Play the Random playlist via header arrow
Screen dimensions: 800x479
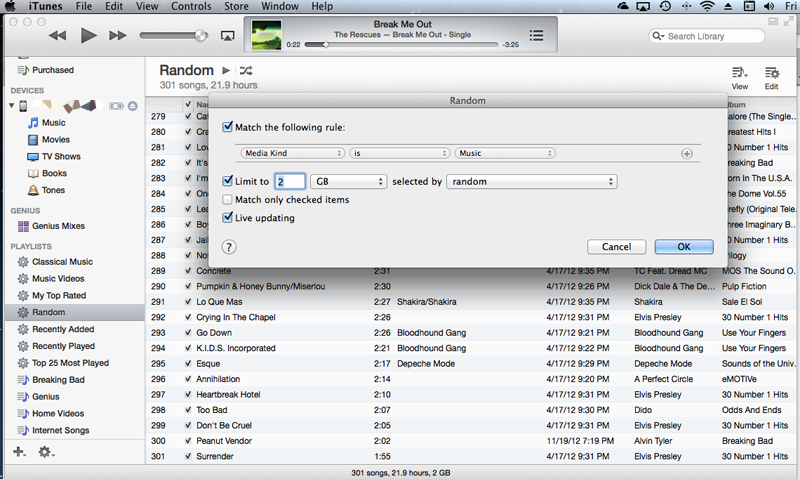[226, 70]
